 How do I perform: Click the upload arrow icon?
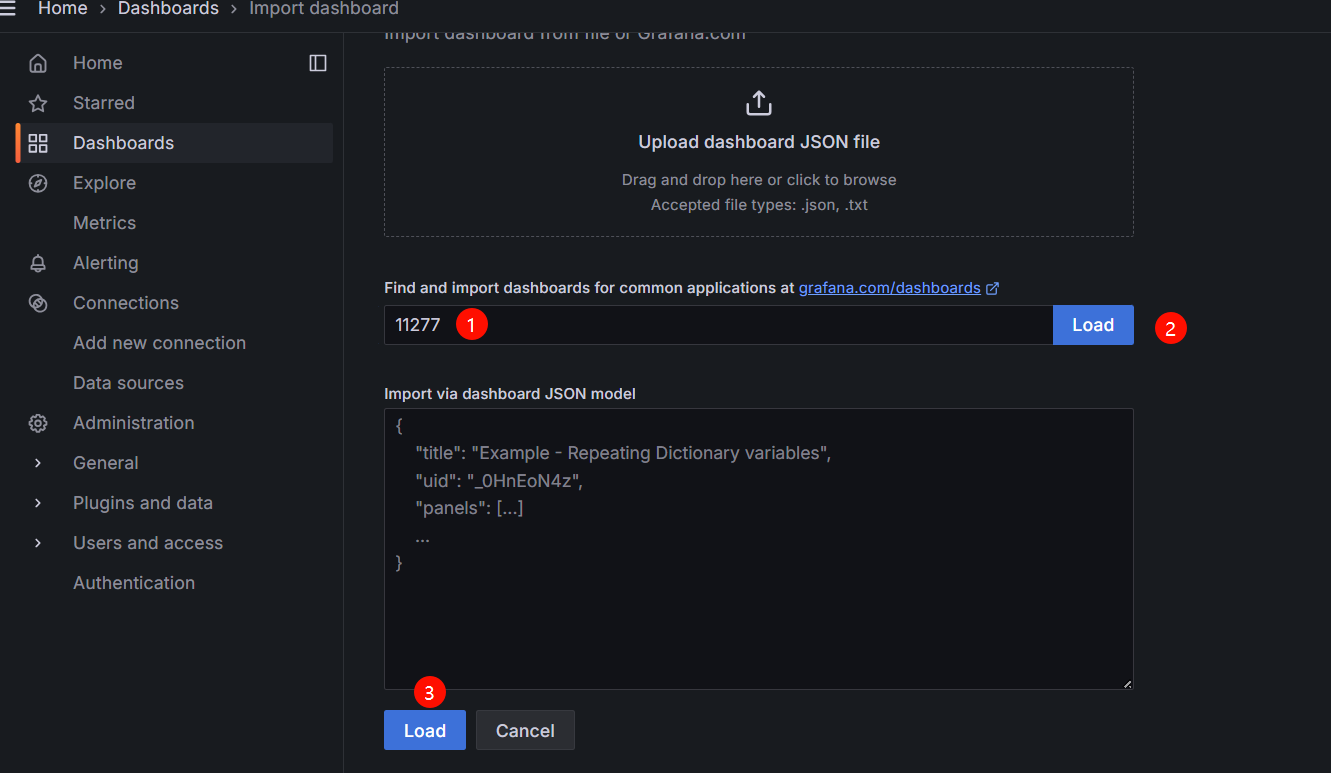click(759, 103)
